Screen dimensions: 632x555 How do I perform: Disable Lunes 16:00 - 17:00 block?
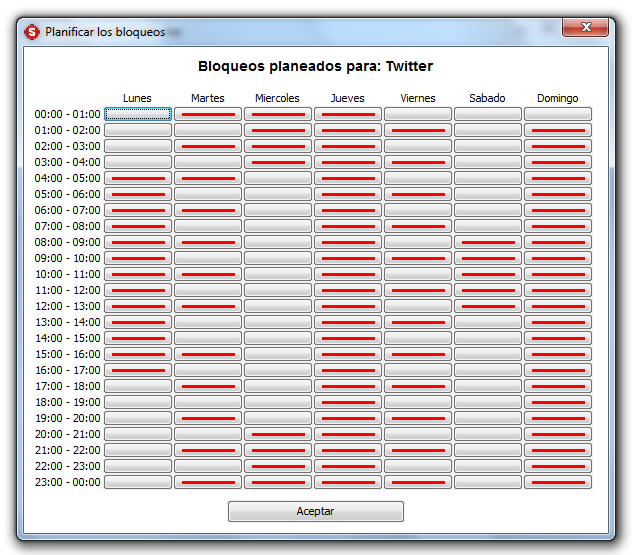[138, 370]
